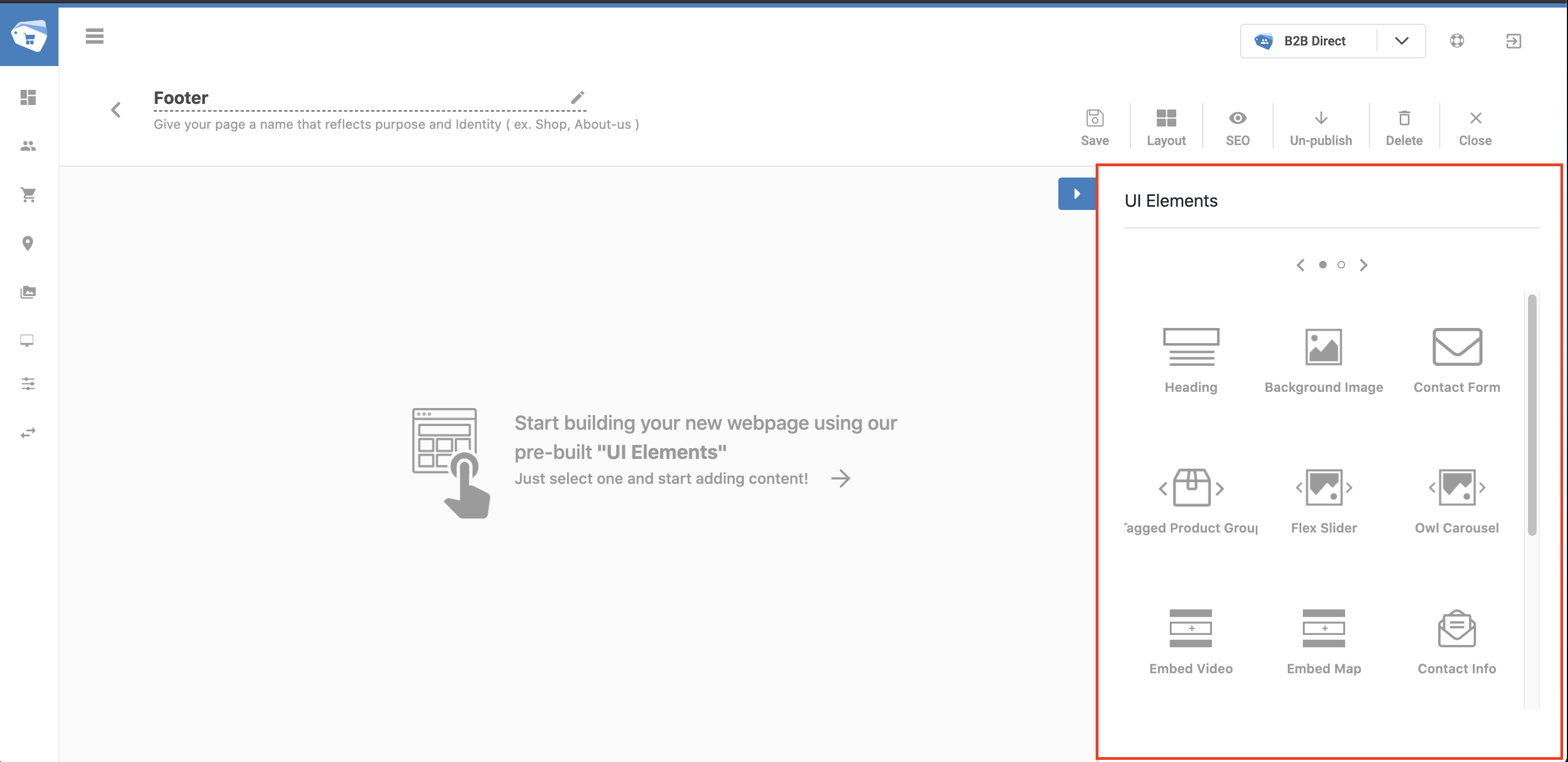
Task: Switch to second UI Elements page dot
Action: (x=1341, y=265)
